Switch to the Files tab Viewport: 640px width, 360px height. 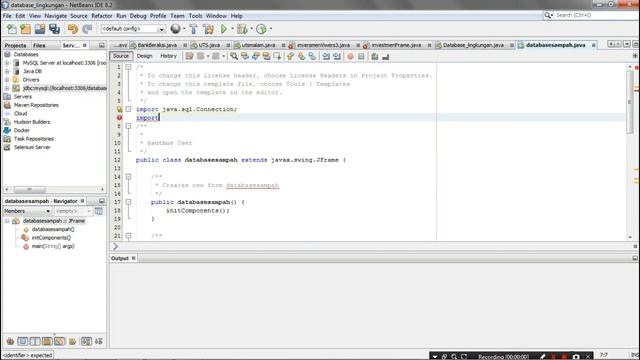(39, 45)
